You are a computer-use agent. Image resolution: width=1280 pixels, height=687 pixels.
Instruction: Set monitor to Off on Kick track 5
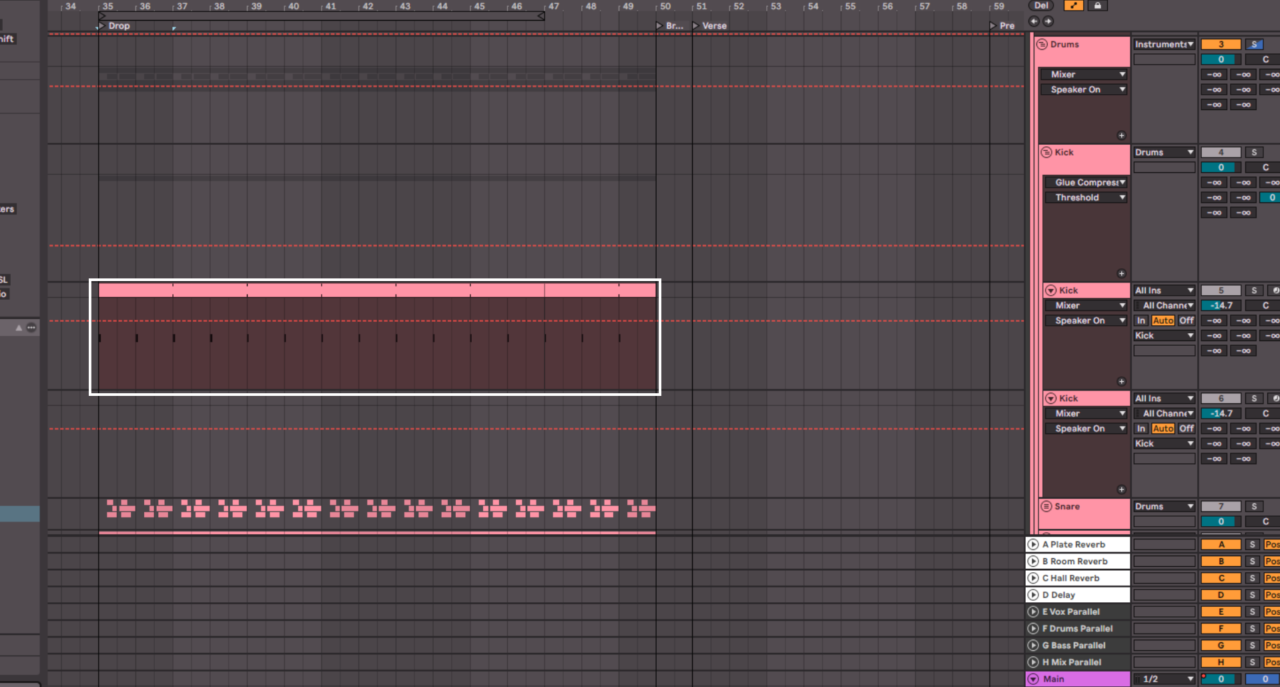click(1186, 320)
